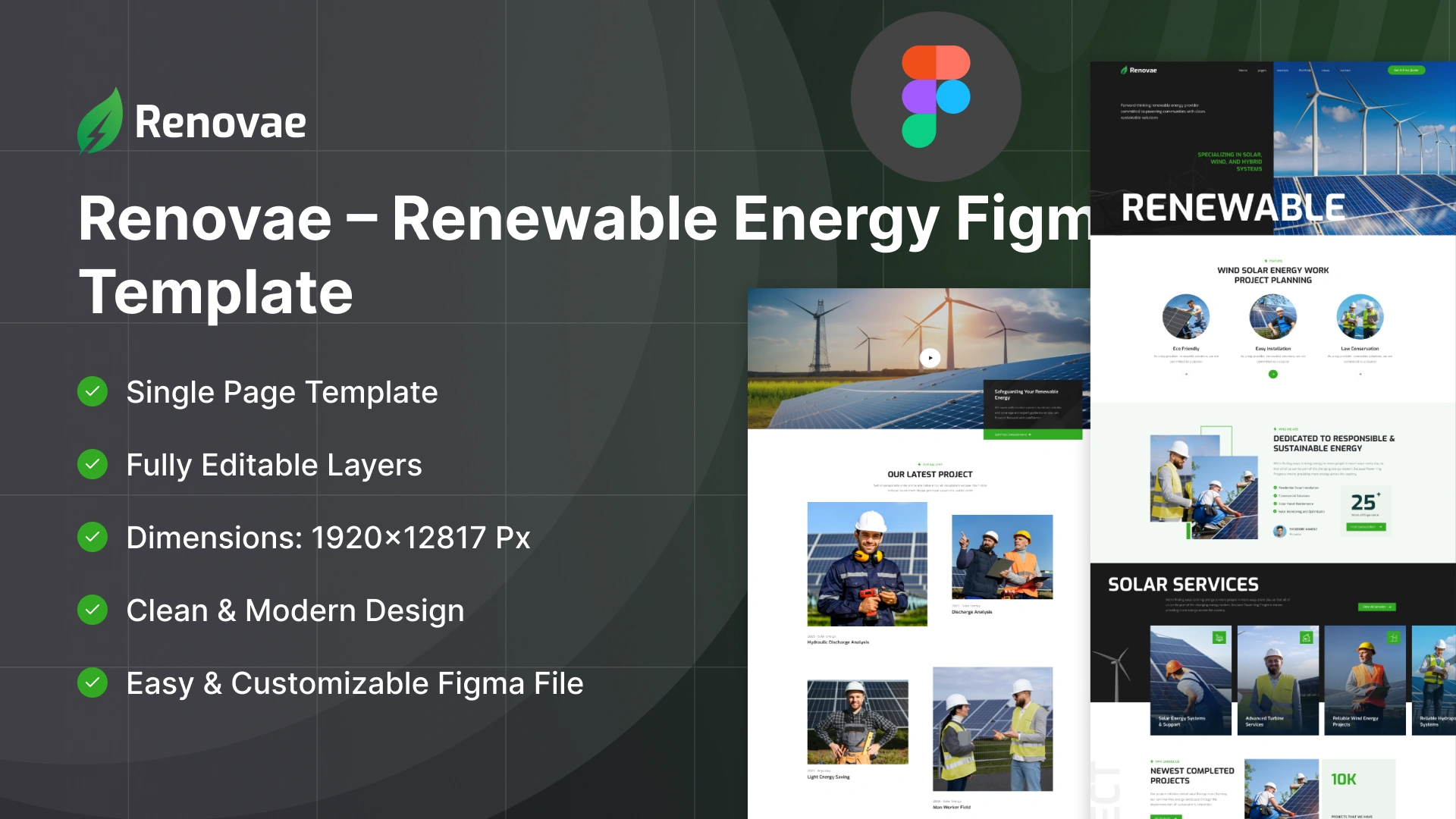The width and height of the screenshot is (1456, 819).
Task: Click the 'Single Page Template' text
Action: click(282, 393)
